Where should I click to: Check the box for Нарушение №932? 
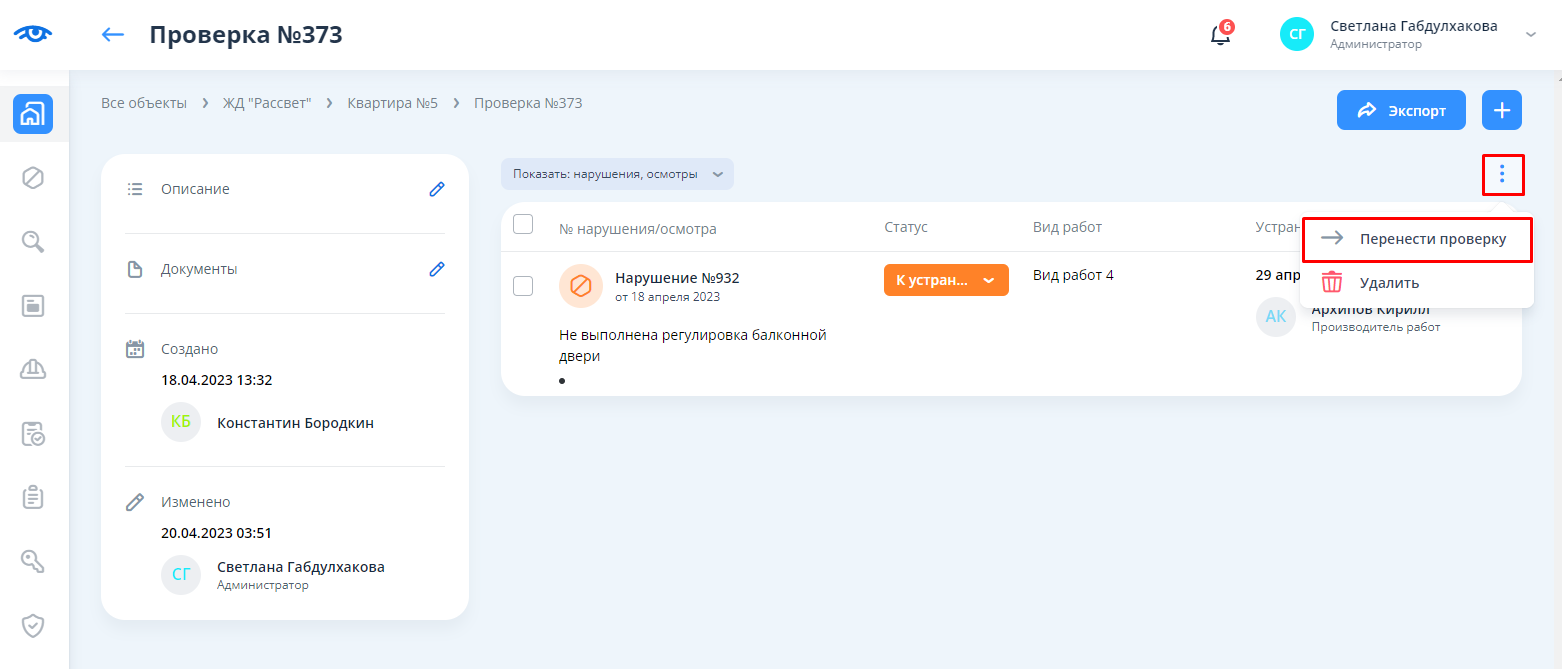(523, 286)
